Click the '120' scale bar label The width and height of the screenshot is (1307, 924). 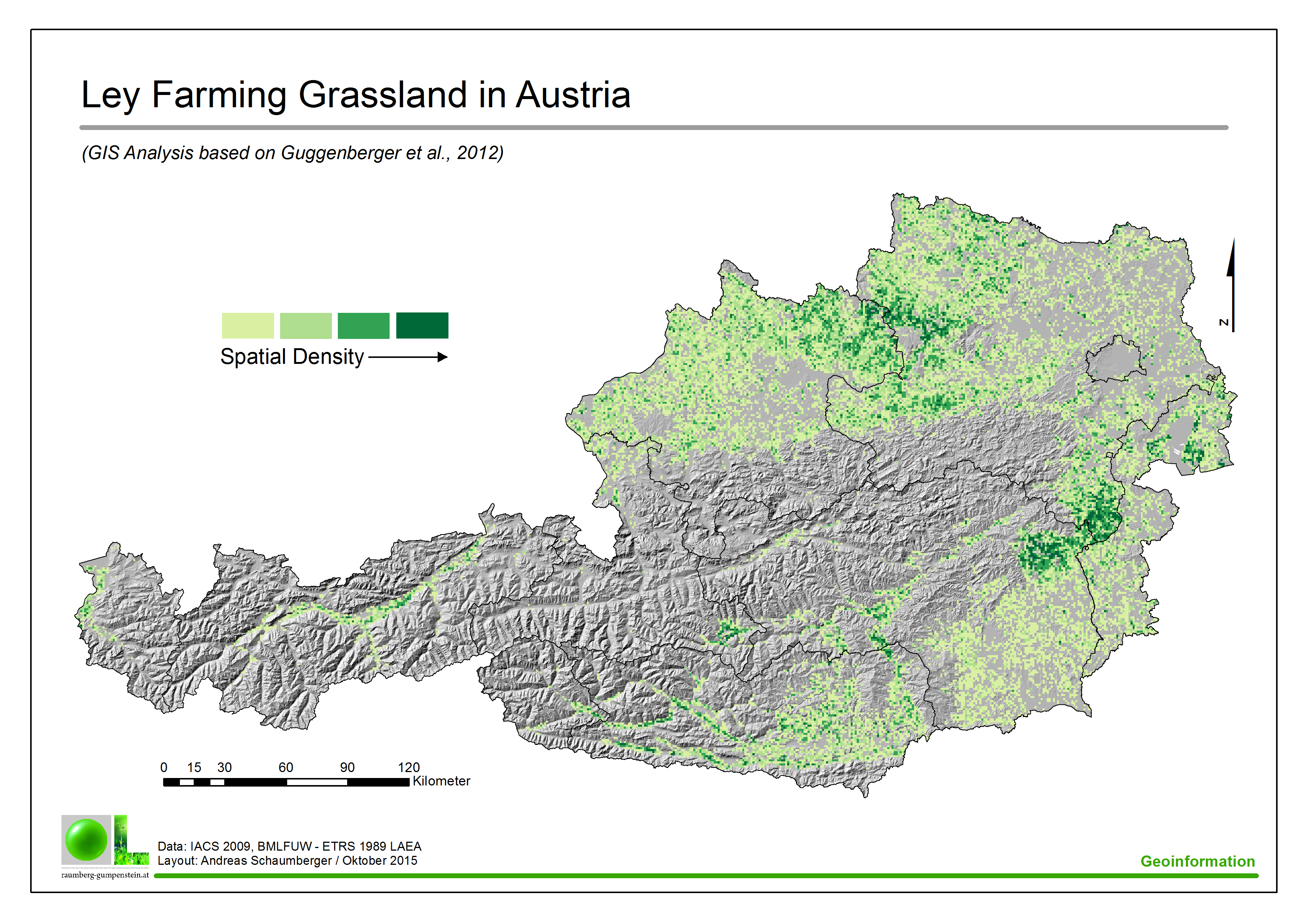click(x=409, y=768)
